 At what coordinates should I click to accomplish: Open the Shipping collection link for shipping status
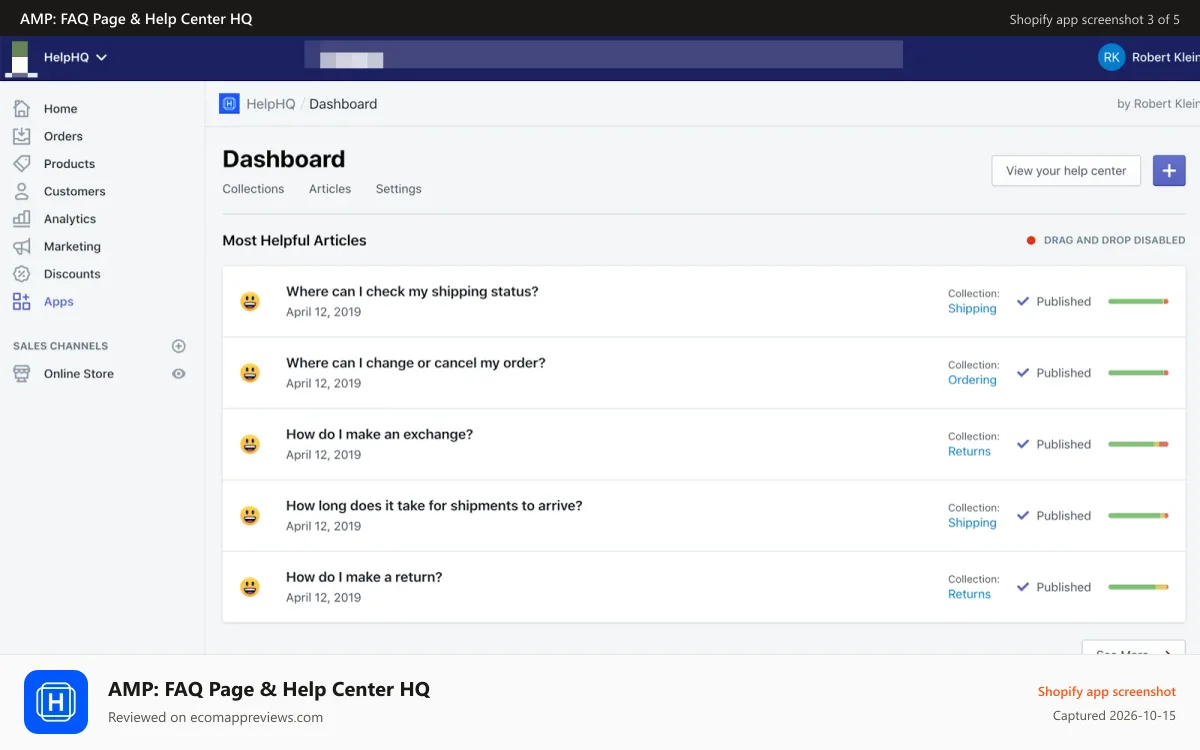coord(972,309)
